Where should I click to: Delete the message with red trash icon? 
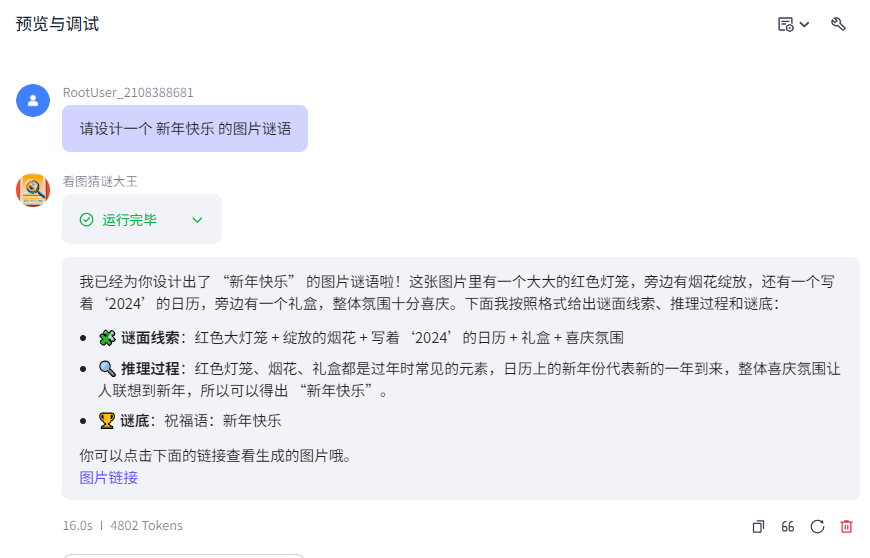click(x=846, y=526)
